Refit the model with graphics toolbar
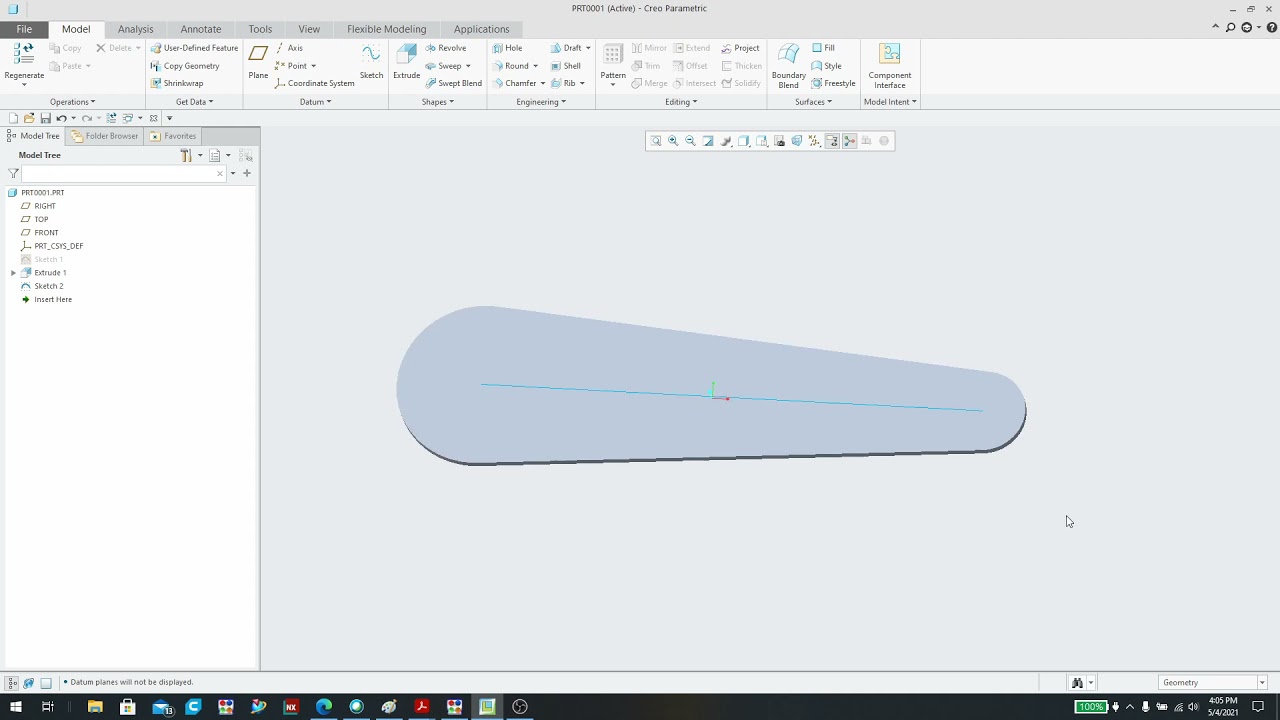This screenshot has width=1280, height=720. click(656, 141)
